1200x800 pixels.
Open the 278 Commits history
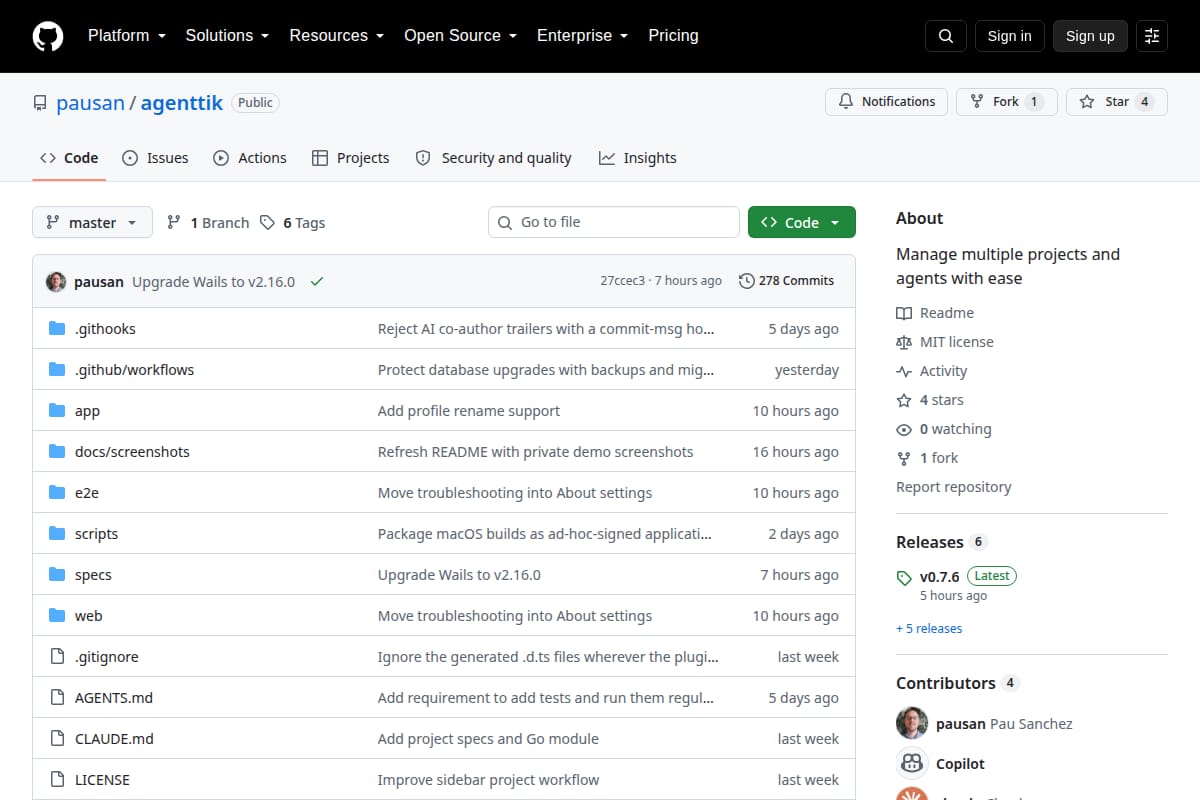click(x=786, y=281)
